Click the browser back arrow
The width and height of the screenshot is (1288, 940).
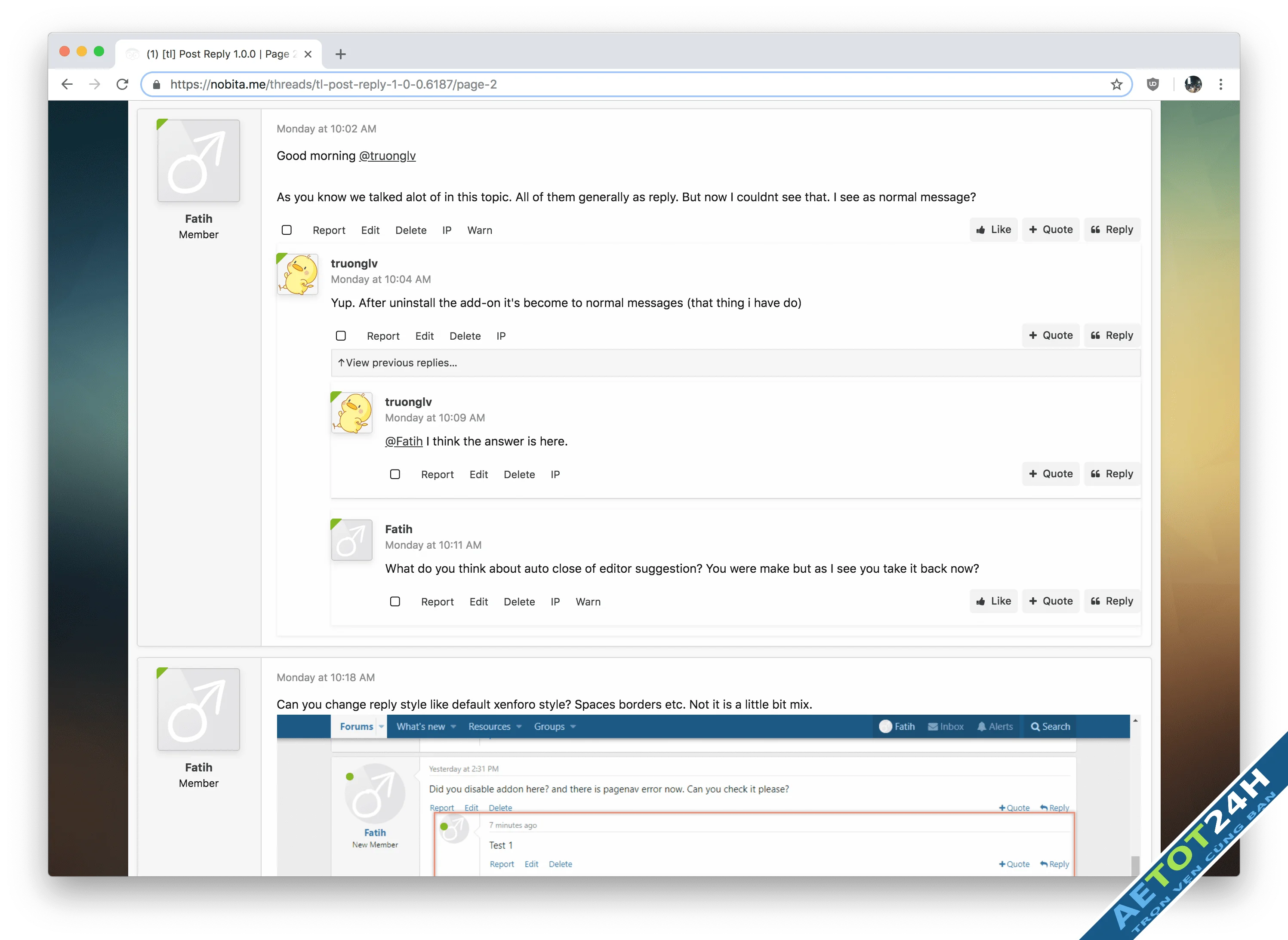(x=67, y=84)
